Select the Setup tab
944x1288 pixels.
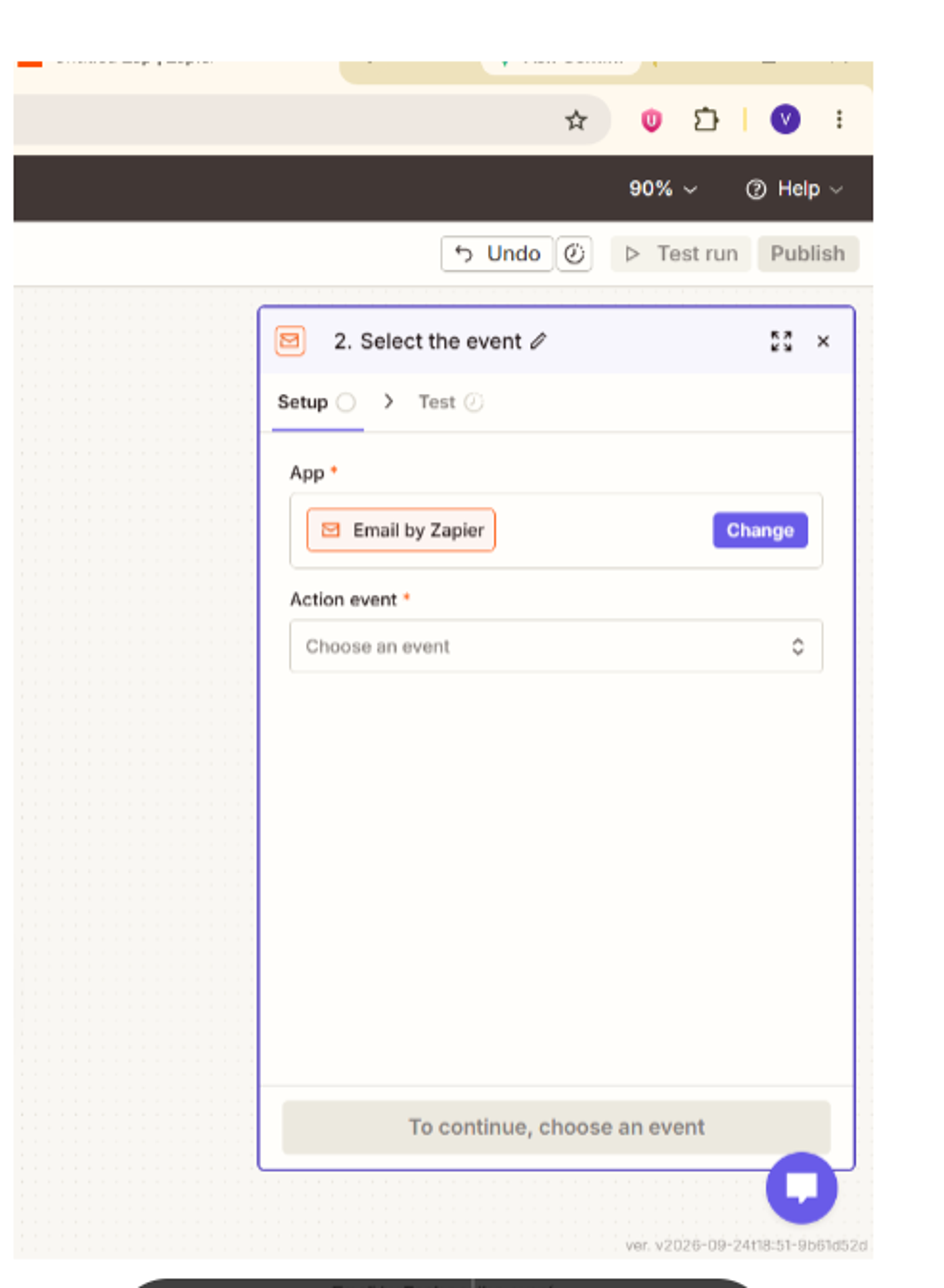click(317, 402)
